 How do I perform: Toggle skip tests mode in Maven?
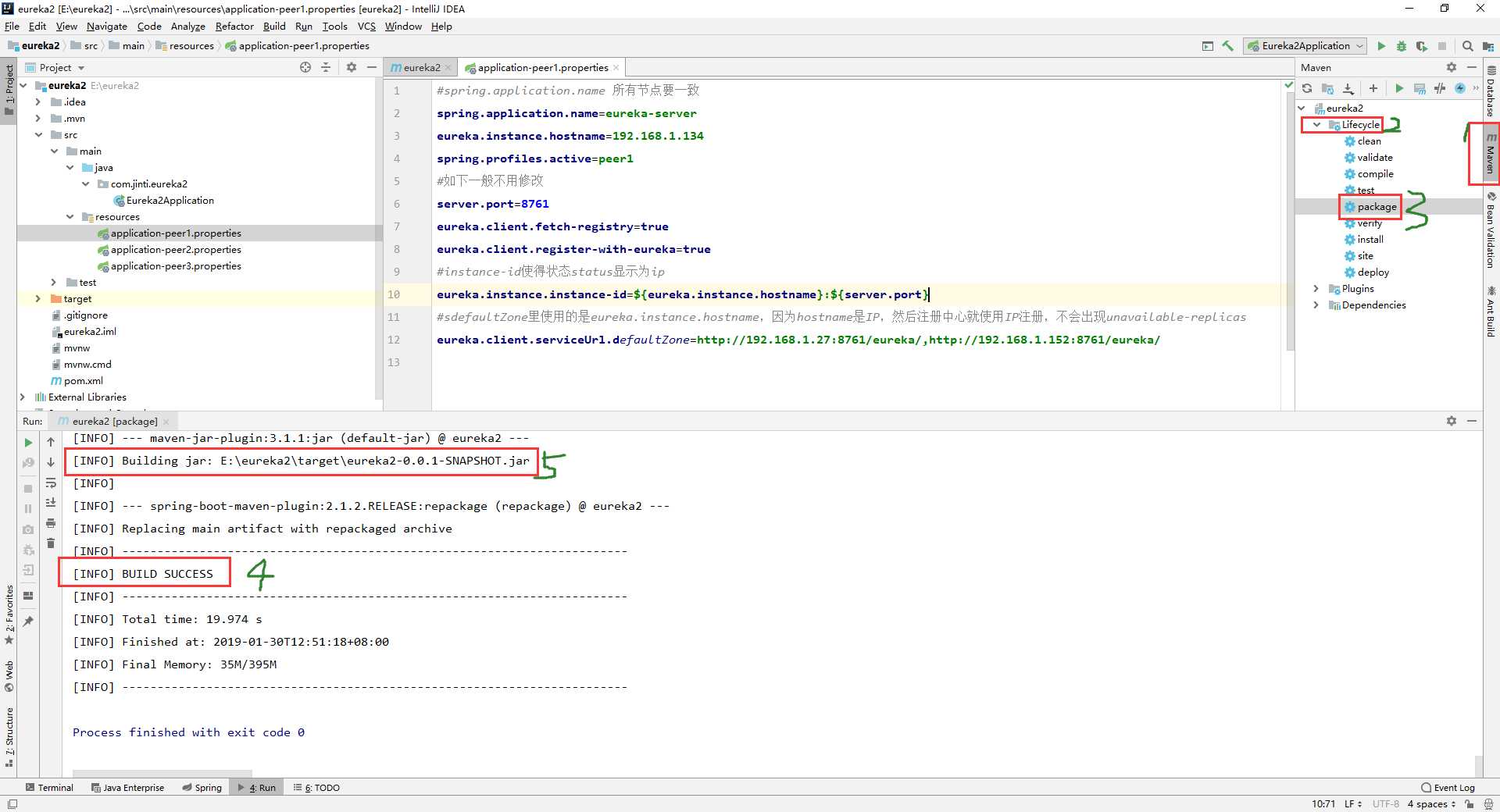(x=1459, y=88)
